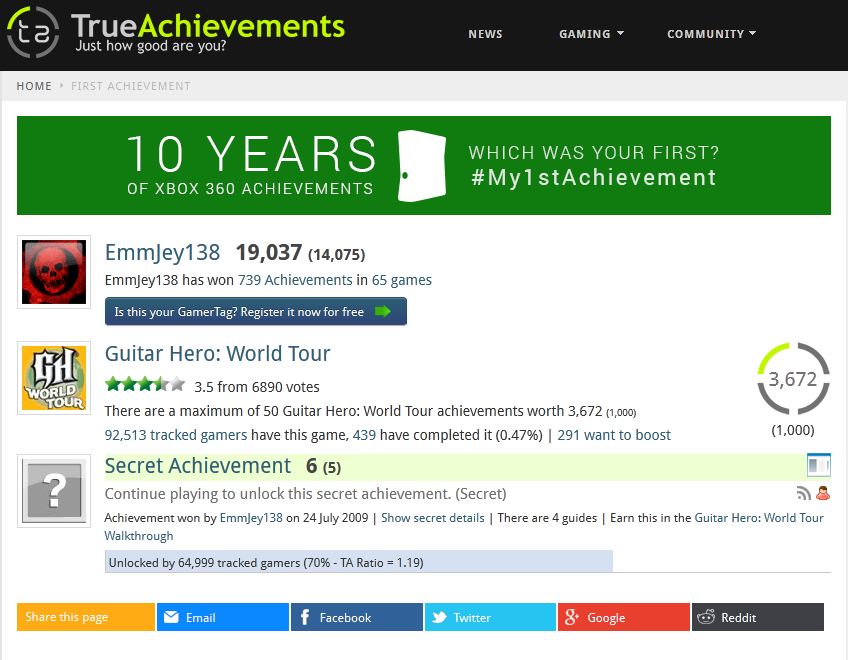Select the 3.5 from 6890 votes text
Viewport: 848px width, 660px height.
pos(257,387)
